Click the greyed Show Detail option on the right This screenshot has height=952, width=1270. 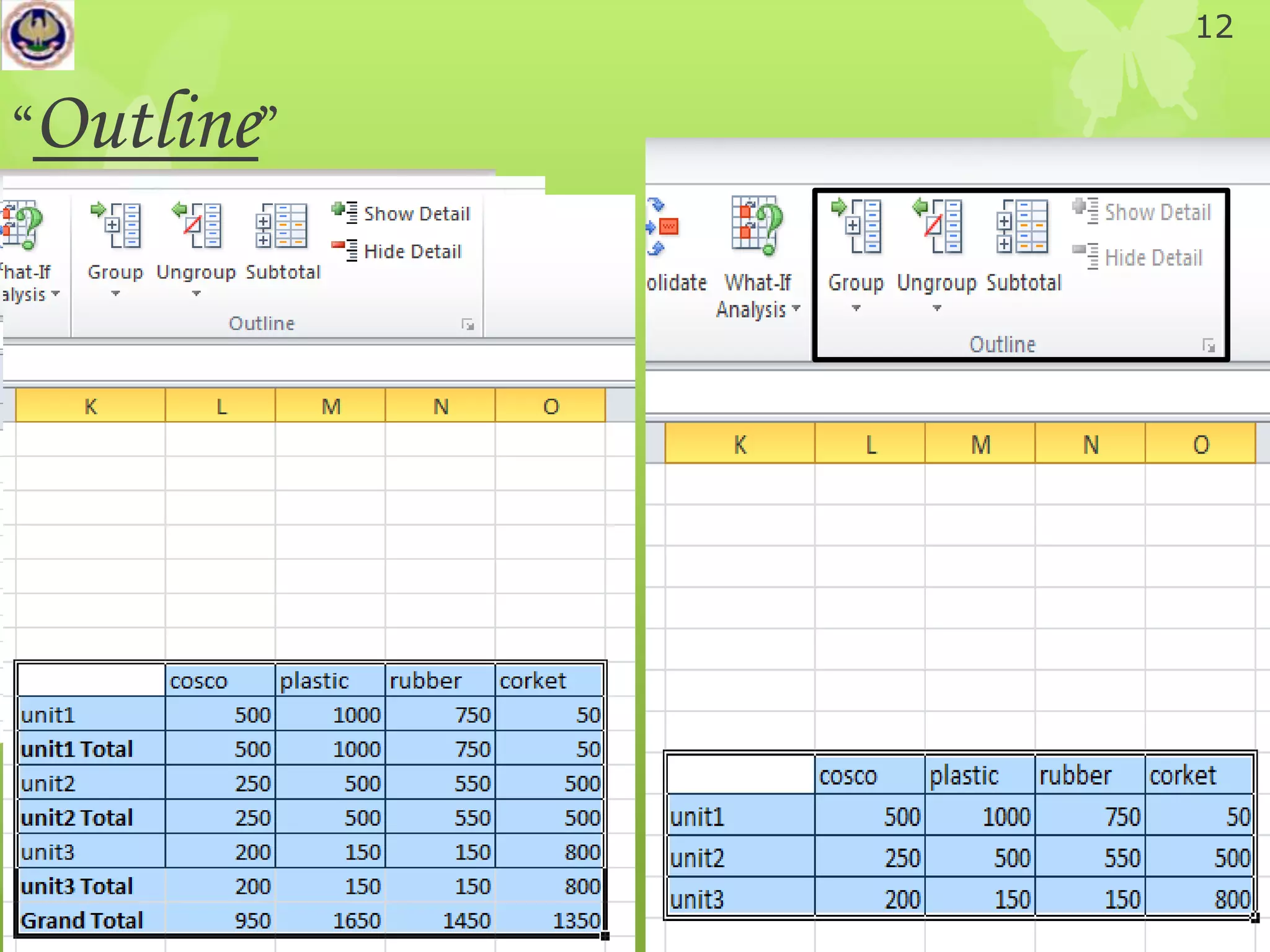tap(1142, 213)
